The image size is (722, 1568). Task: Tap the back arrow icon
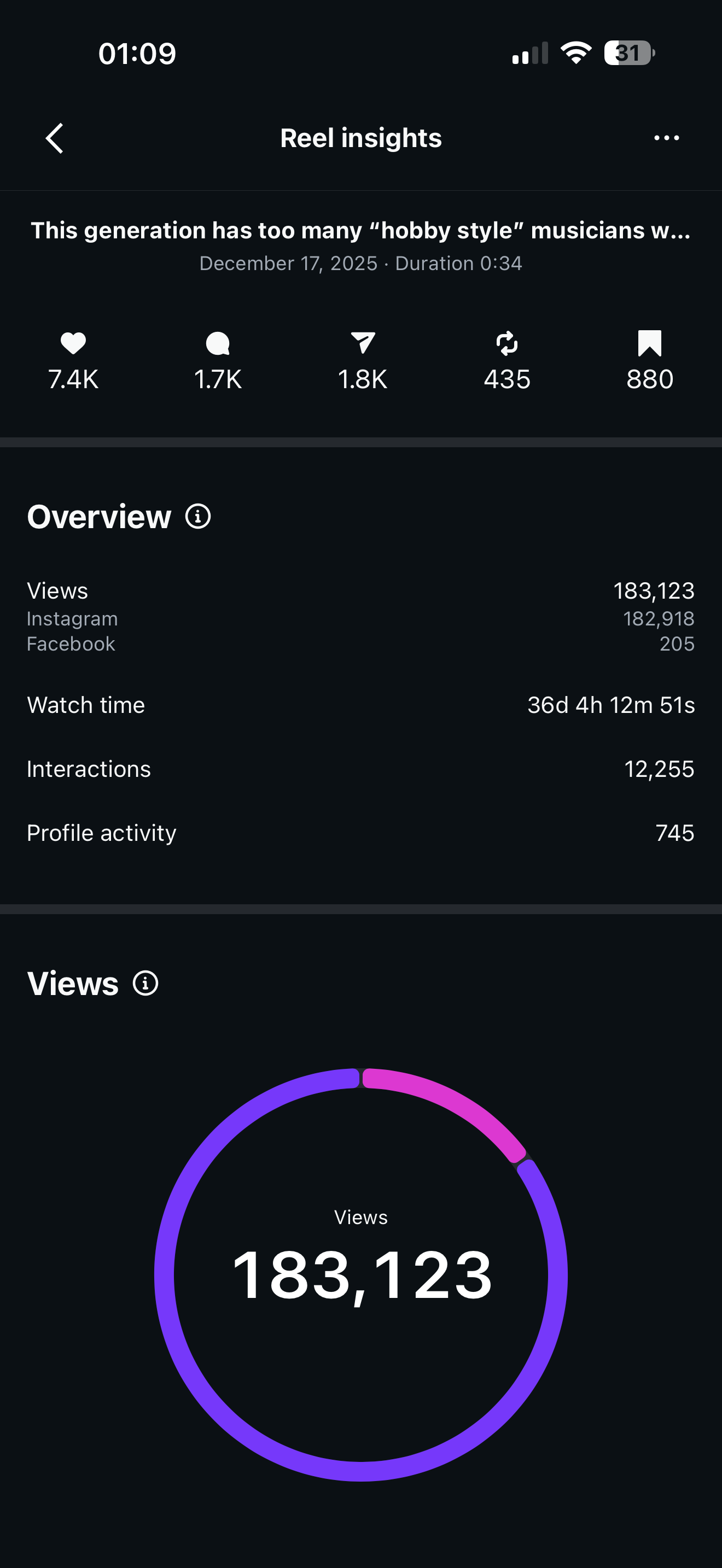coord(55,138)
